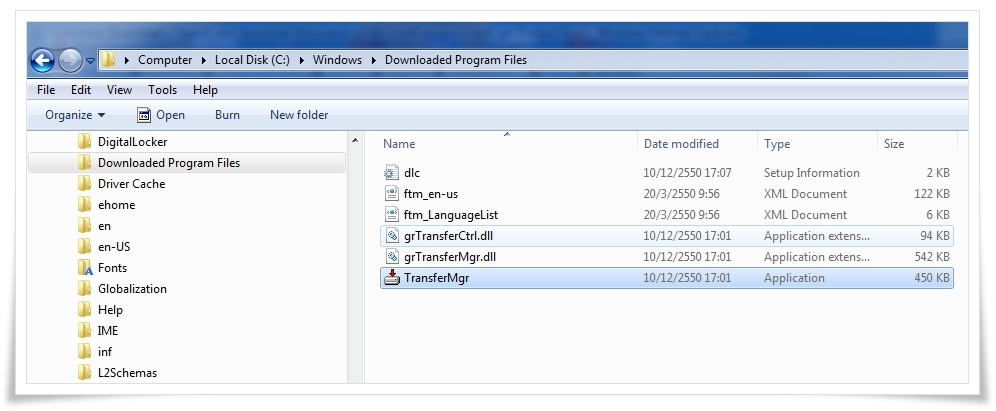Select the ftm_LanguageList XML file icon
996x411 pixels.
click(392, 215)
